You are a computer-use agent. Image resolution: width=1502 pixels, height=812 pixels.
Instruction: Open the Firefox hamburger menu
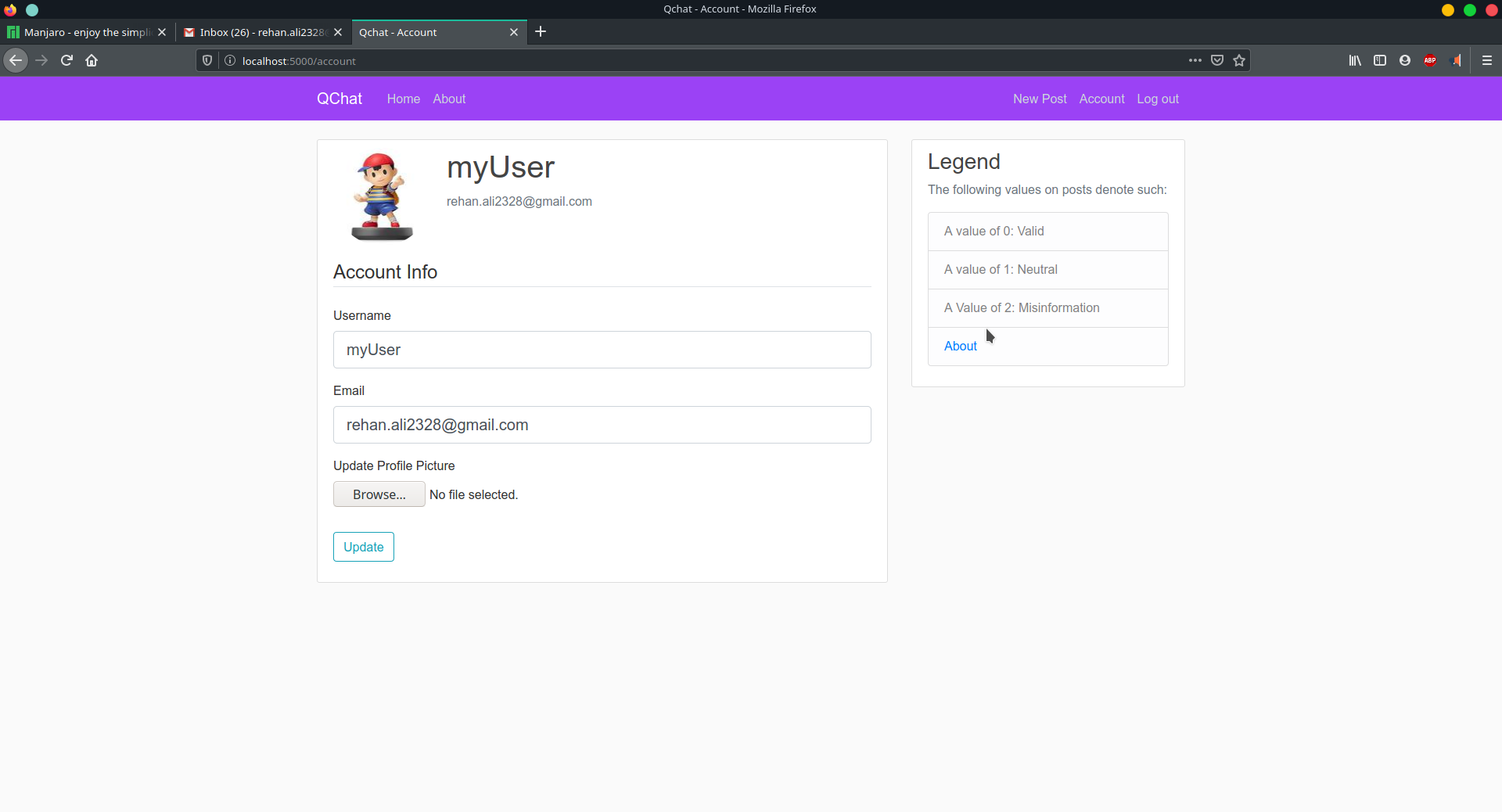(1487, 60)
